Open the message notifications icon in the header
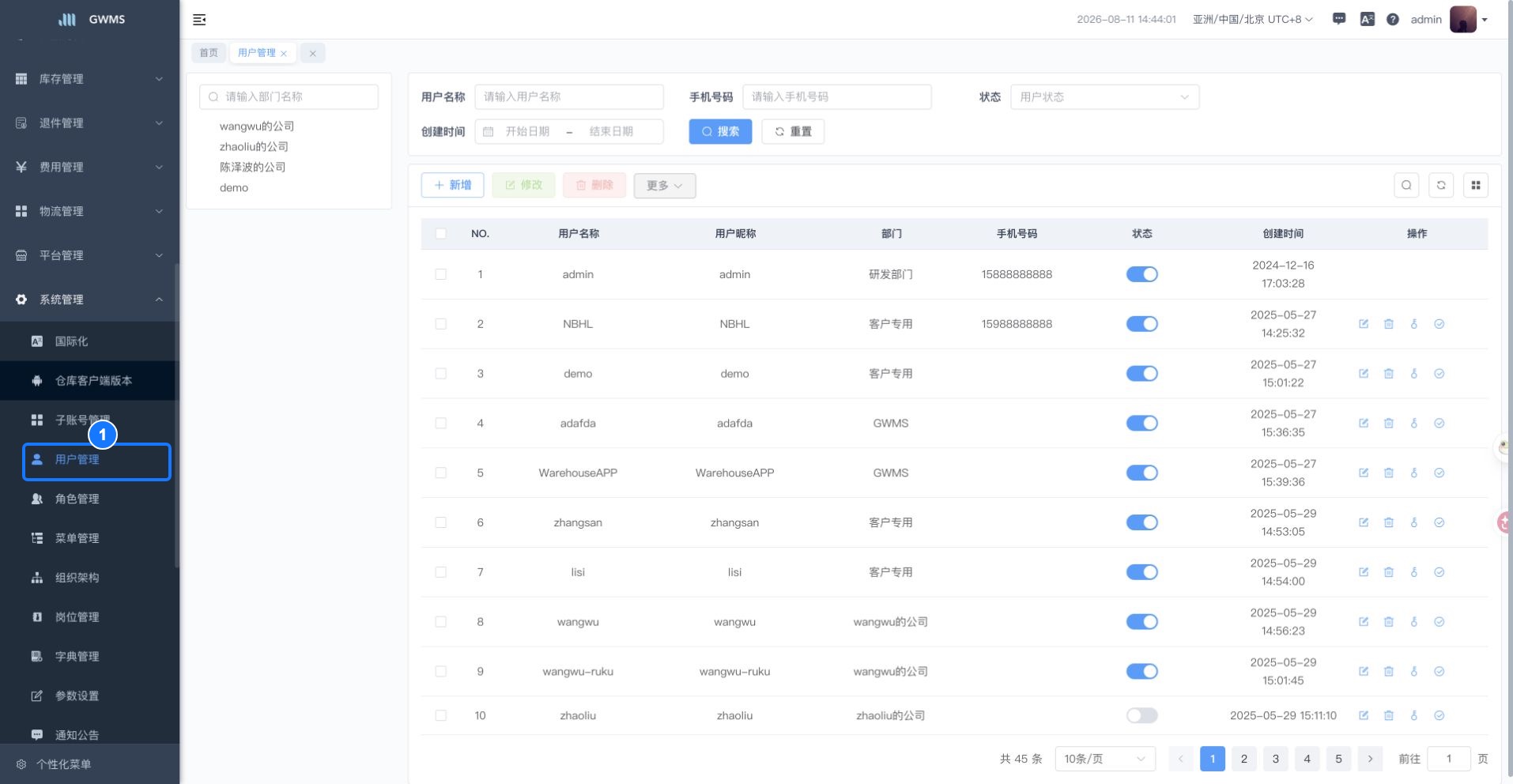This screenshot has width=1513, height=784. click(x=1339, y=19)
